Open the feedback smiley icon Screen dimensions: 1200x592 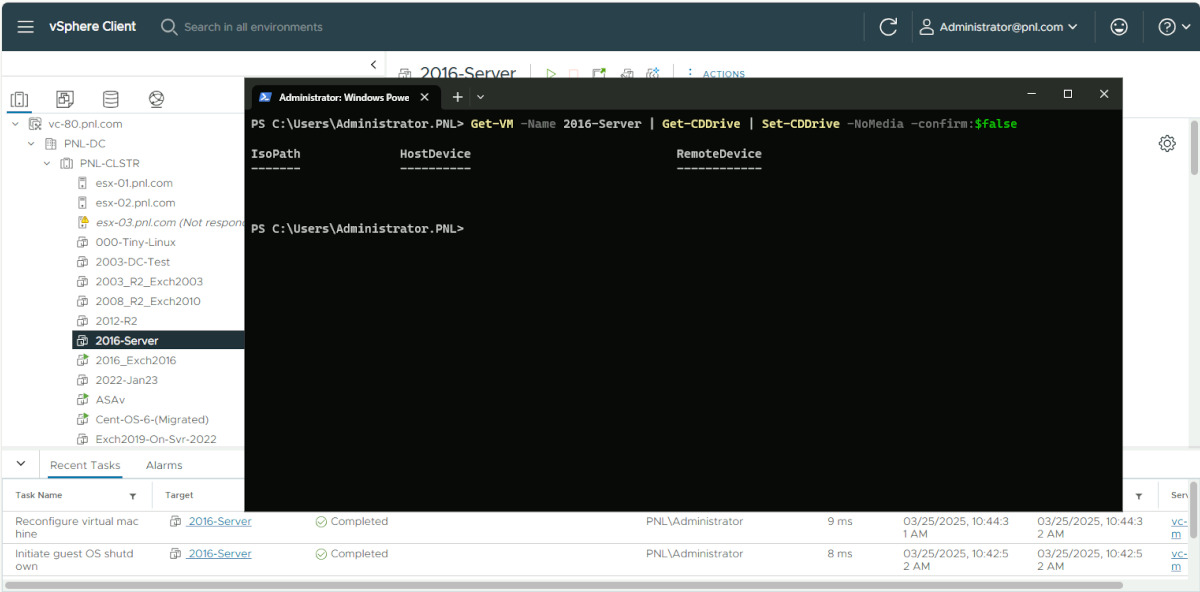pos(1119,27)
